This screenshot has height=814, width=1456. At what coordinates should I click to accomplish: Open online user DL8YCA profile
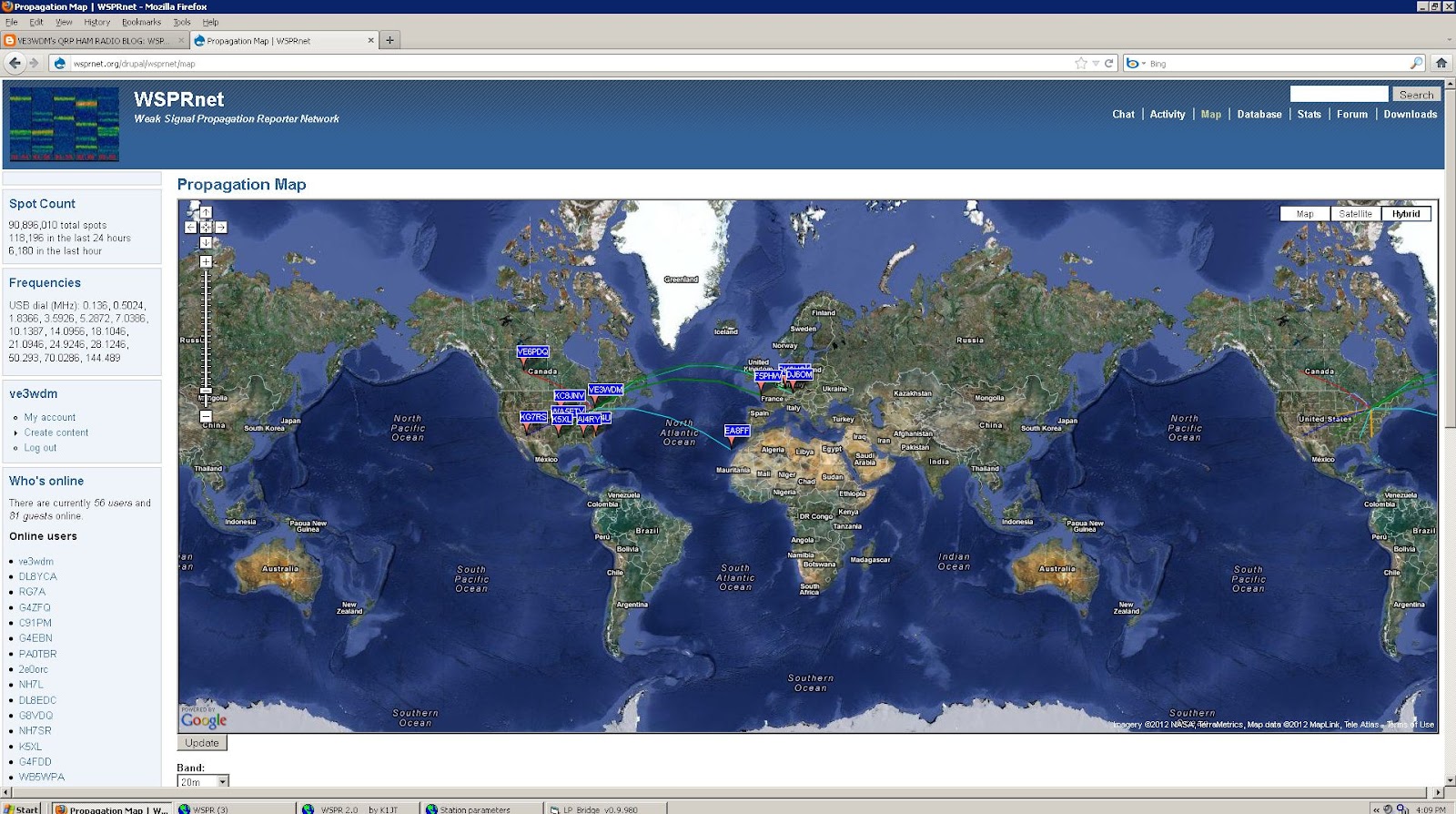click(x=38, y=576)
